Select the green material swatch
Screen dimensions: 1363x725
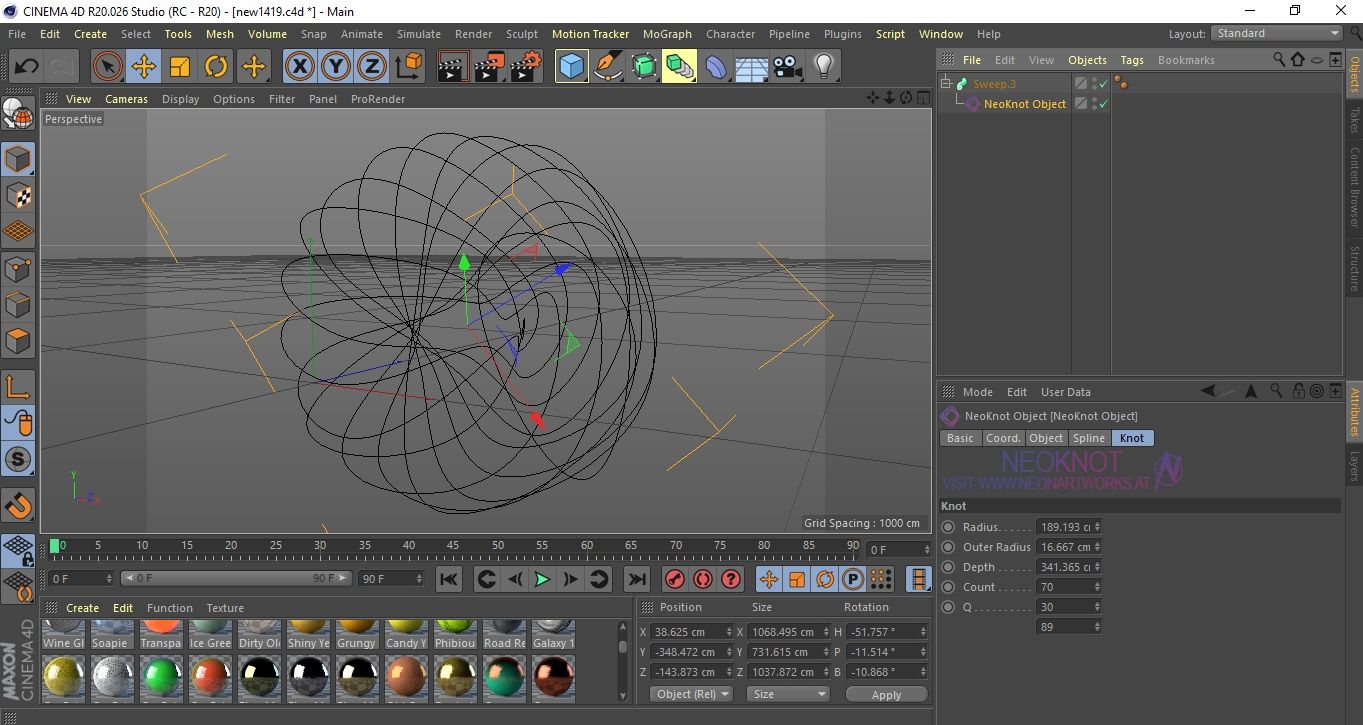click(x=159, y=677)
